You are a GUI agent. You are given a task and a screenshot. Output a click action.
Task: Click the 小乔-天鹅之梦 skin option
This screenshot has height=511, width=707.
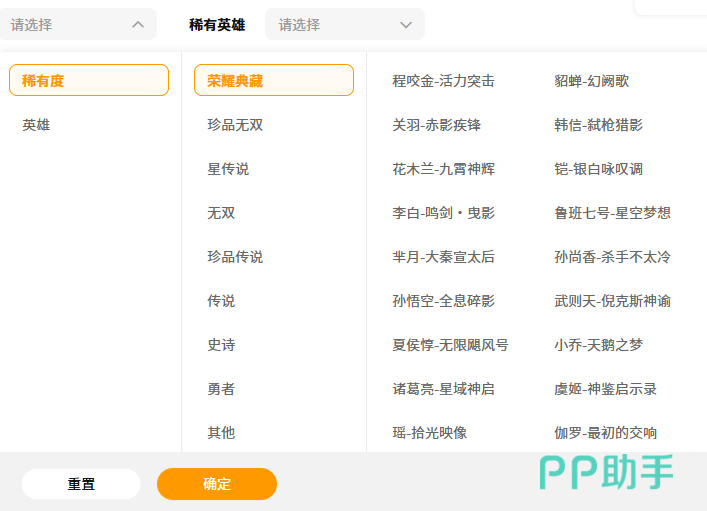click(x=598, y=345)
